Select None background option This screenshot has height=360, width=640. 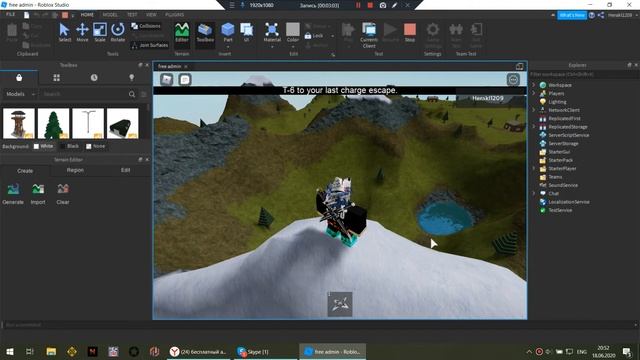(96, 146)
